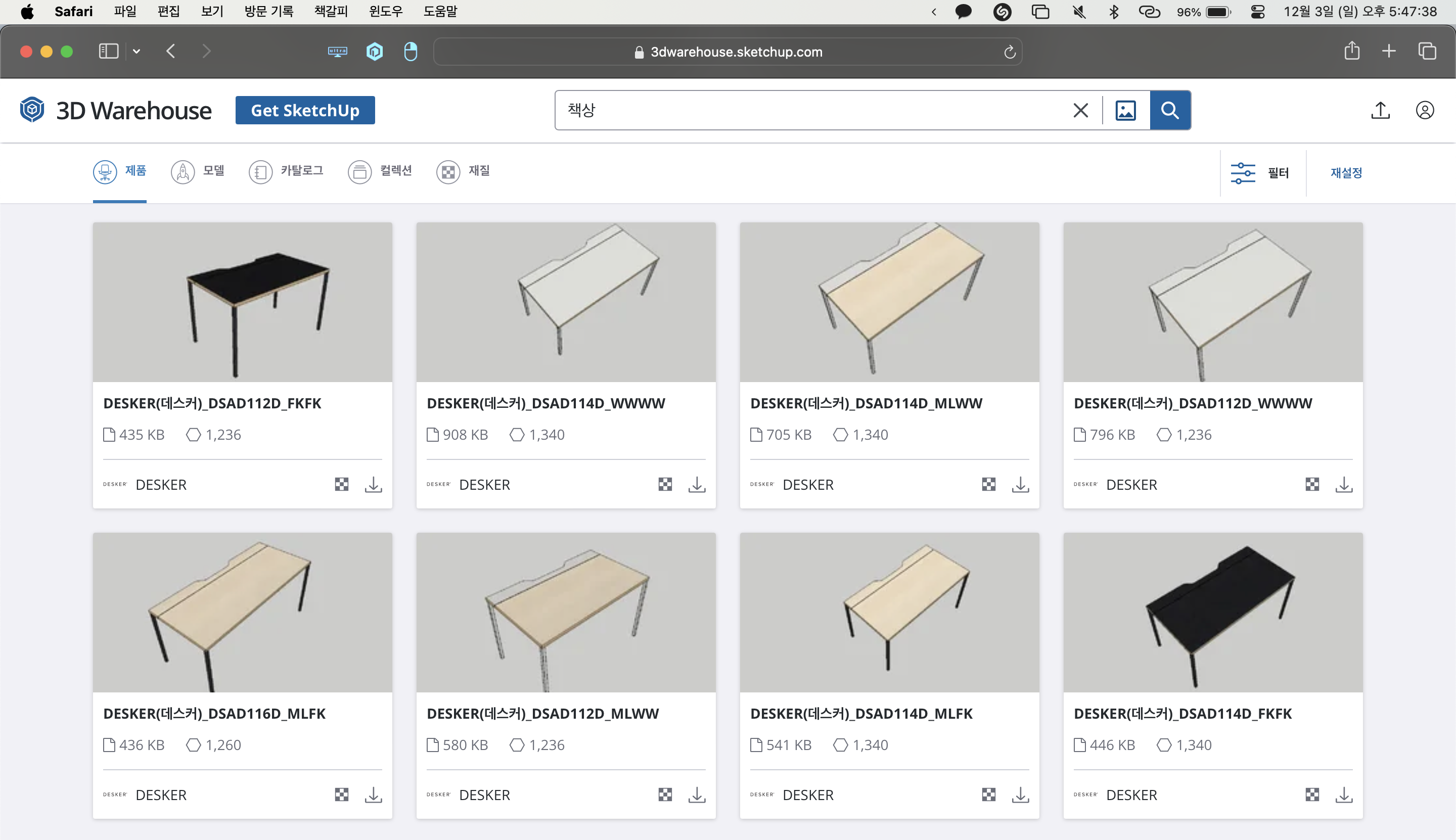Open black desk DSAD114D_FKFK thumbnail
The image size is (1456, 840).
[1213, 613]
